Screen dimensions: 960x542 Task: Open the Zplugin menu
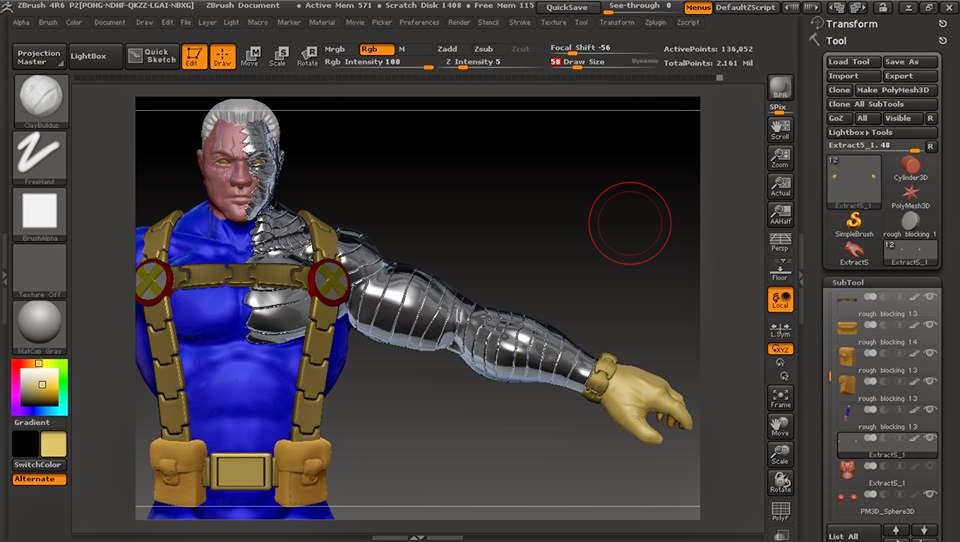point(656,22)
